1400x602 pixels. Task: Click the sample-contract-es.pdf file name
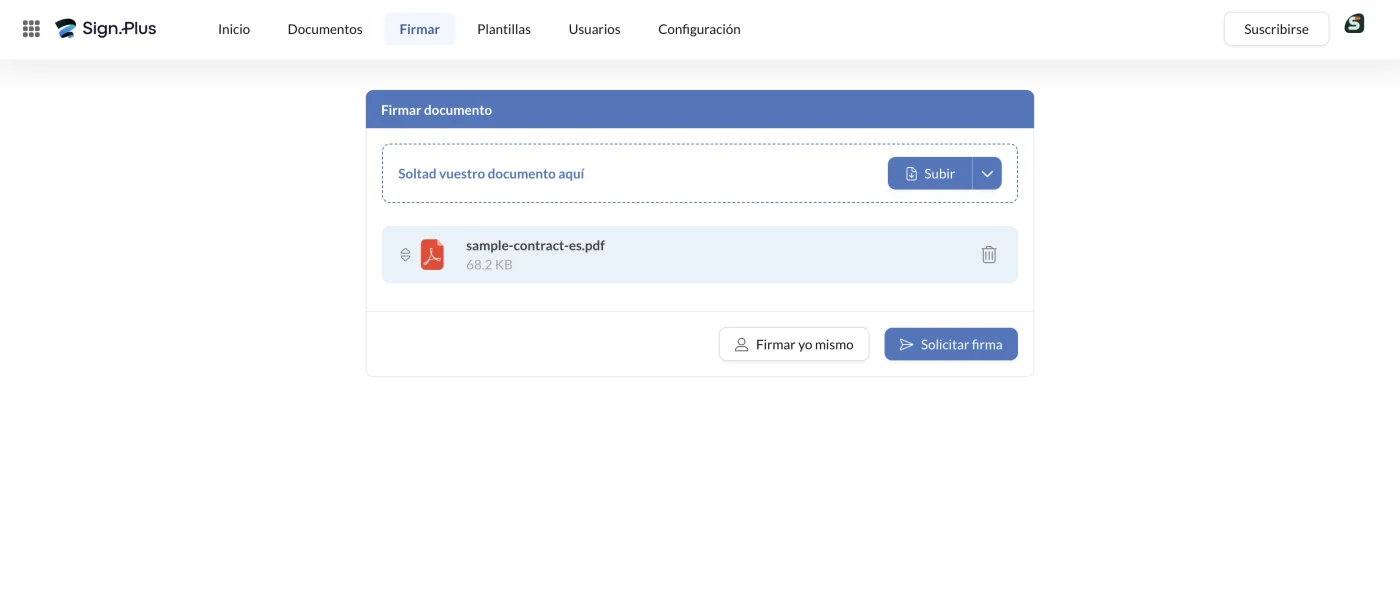(x=535, y=245)
